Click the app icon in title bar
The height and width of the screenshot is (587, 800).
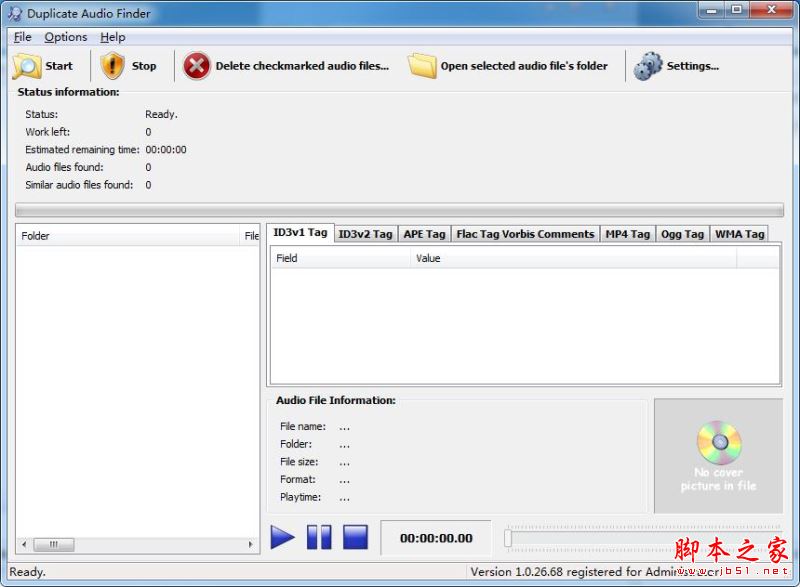pos(15,13)
